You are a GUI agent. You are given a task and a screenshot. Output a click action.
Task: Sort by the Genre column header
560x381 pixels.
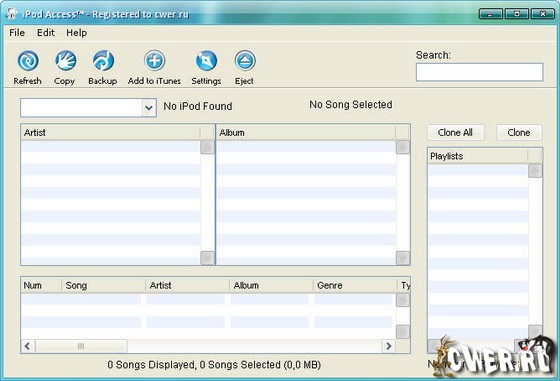[x=355, y=285]
